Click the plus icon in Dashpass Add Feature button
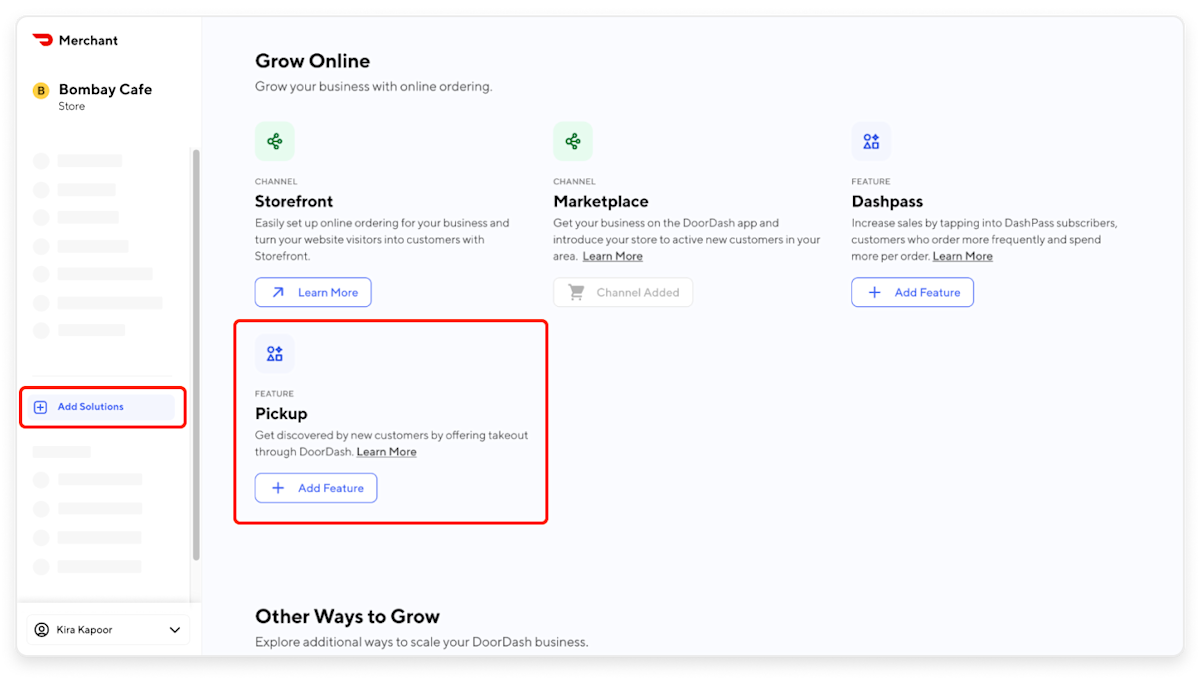The image size is (1200, 686). click(874, 292)
